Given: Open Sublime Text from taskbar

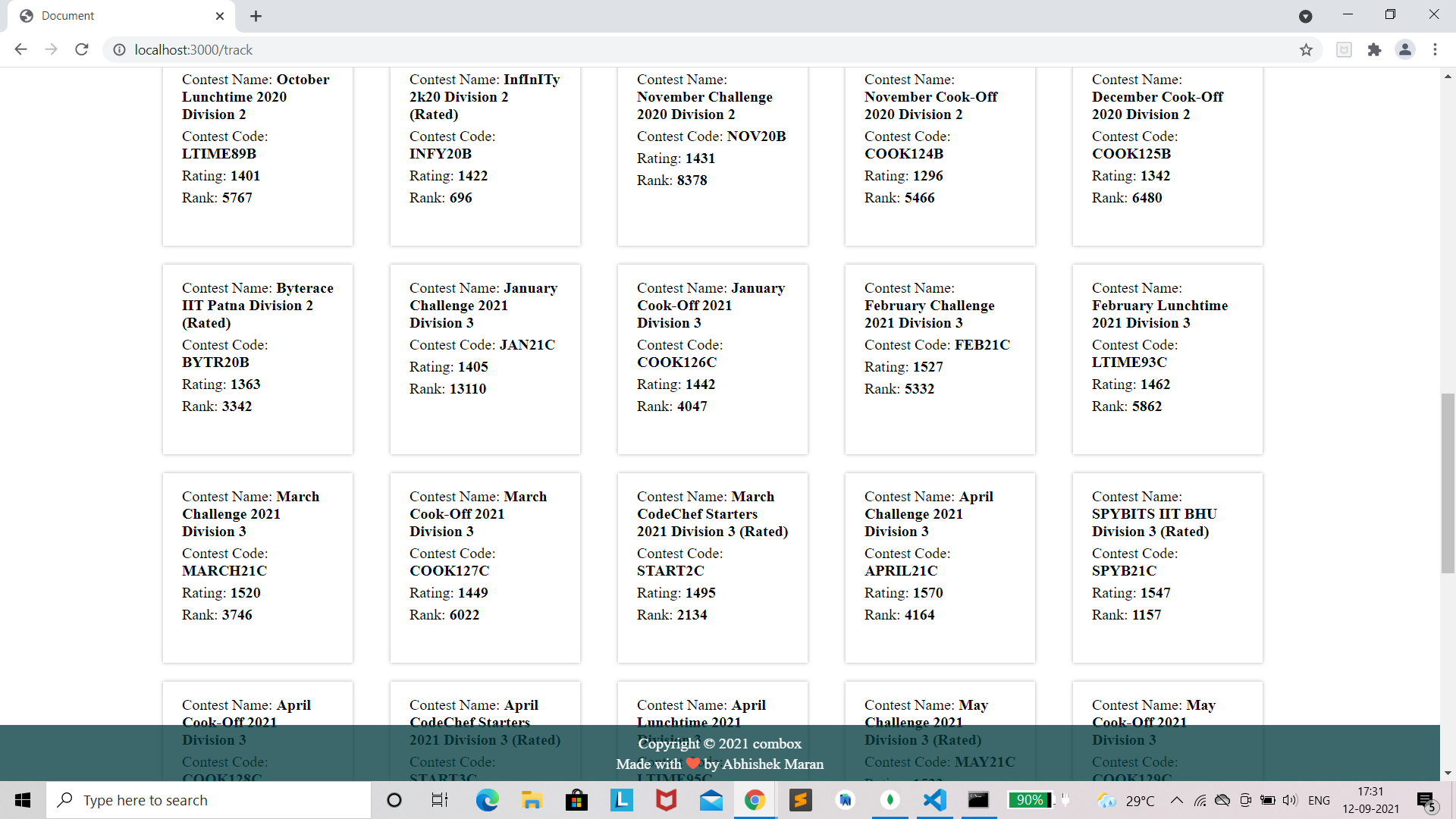Looking at the screenshot, I should [x=800, y=800].
